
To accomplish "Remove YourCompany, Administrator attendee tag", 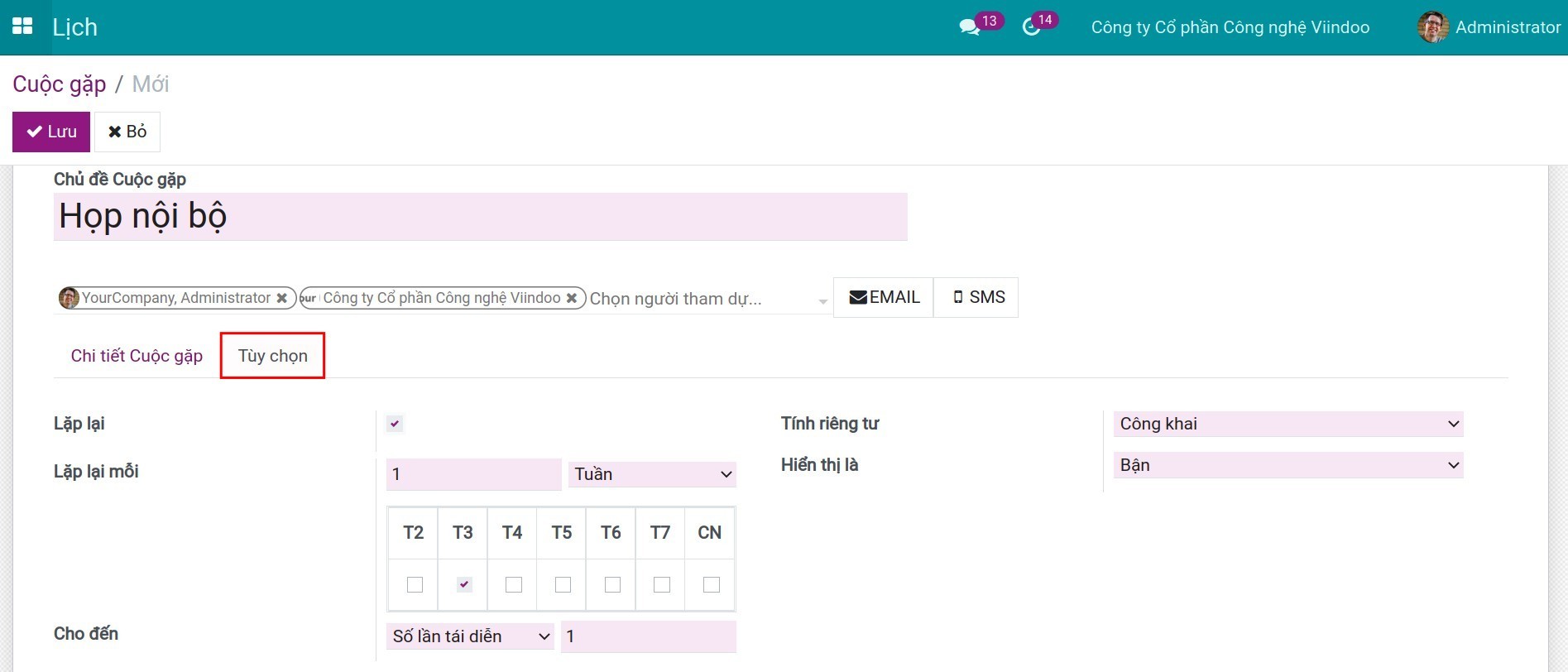I will click(282, 298).
